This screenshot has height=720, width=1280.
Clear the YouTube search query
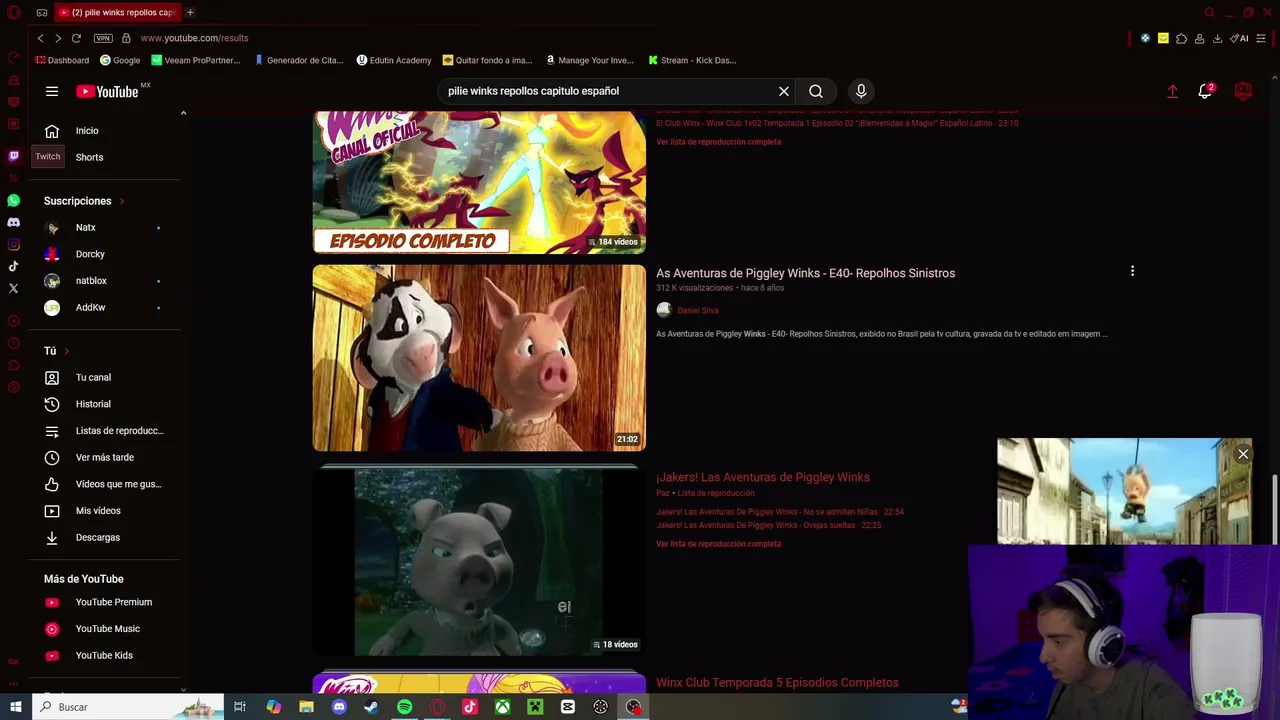pos(784,91)
